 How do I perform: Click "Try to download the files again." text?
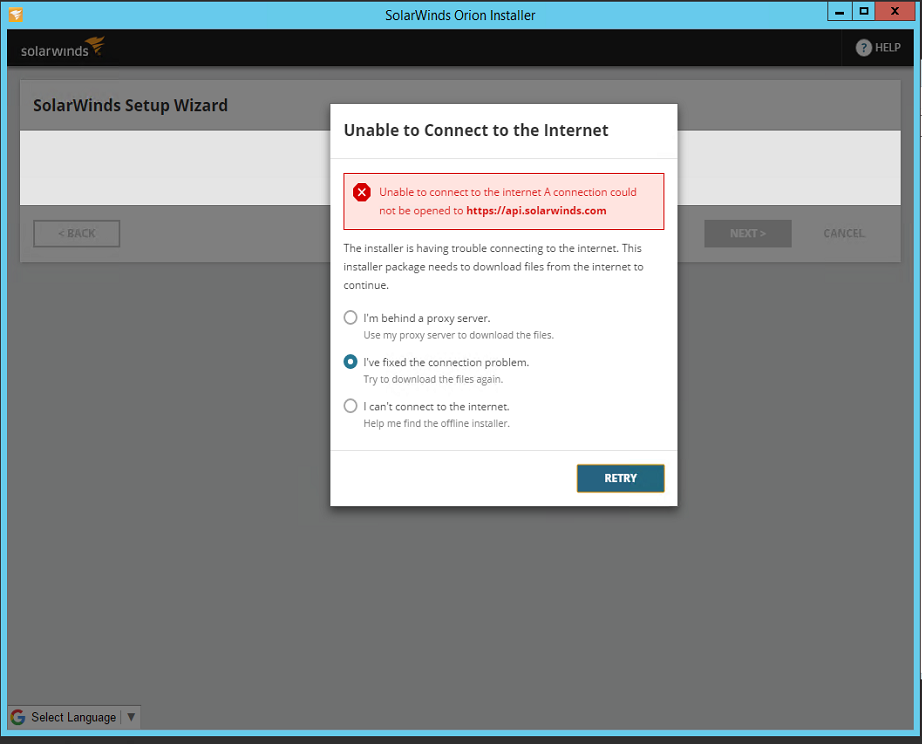pyautogui.click(x=433, y=379)
